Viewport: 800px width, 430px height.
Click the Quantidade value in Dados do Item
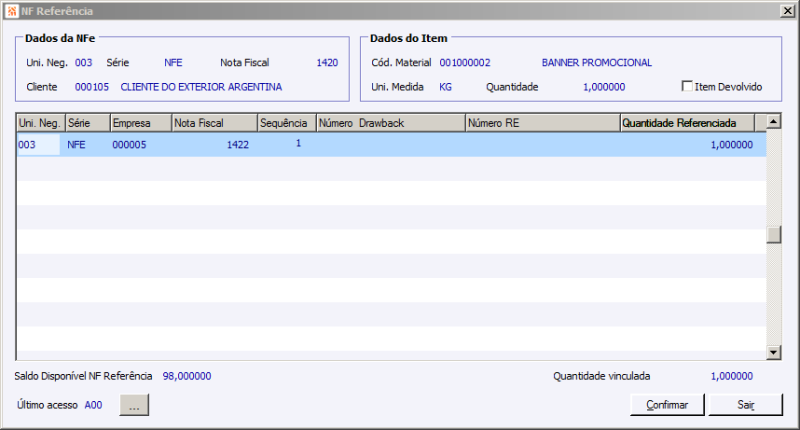pos(604,87)
